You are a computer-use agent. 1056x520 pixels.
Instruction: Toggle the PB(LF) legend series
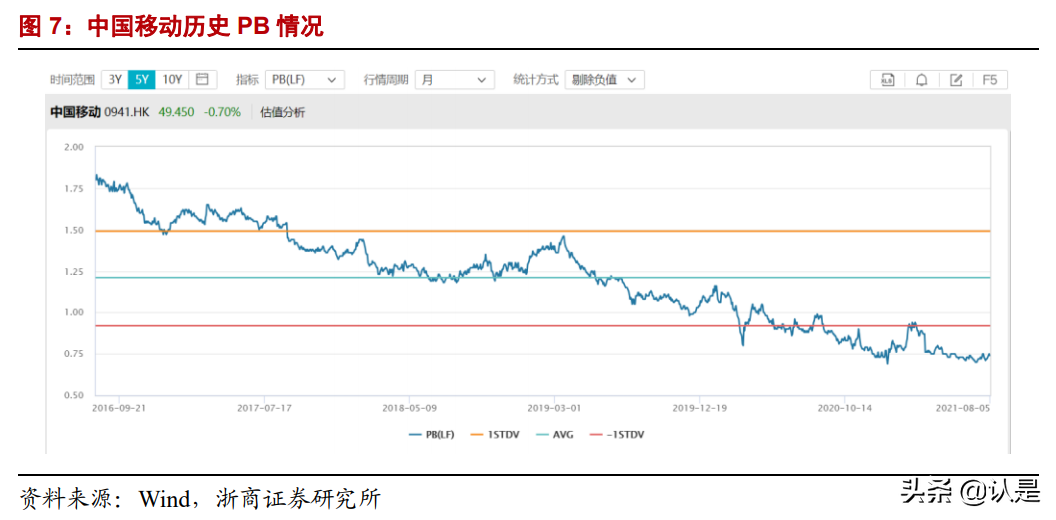432,434
